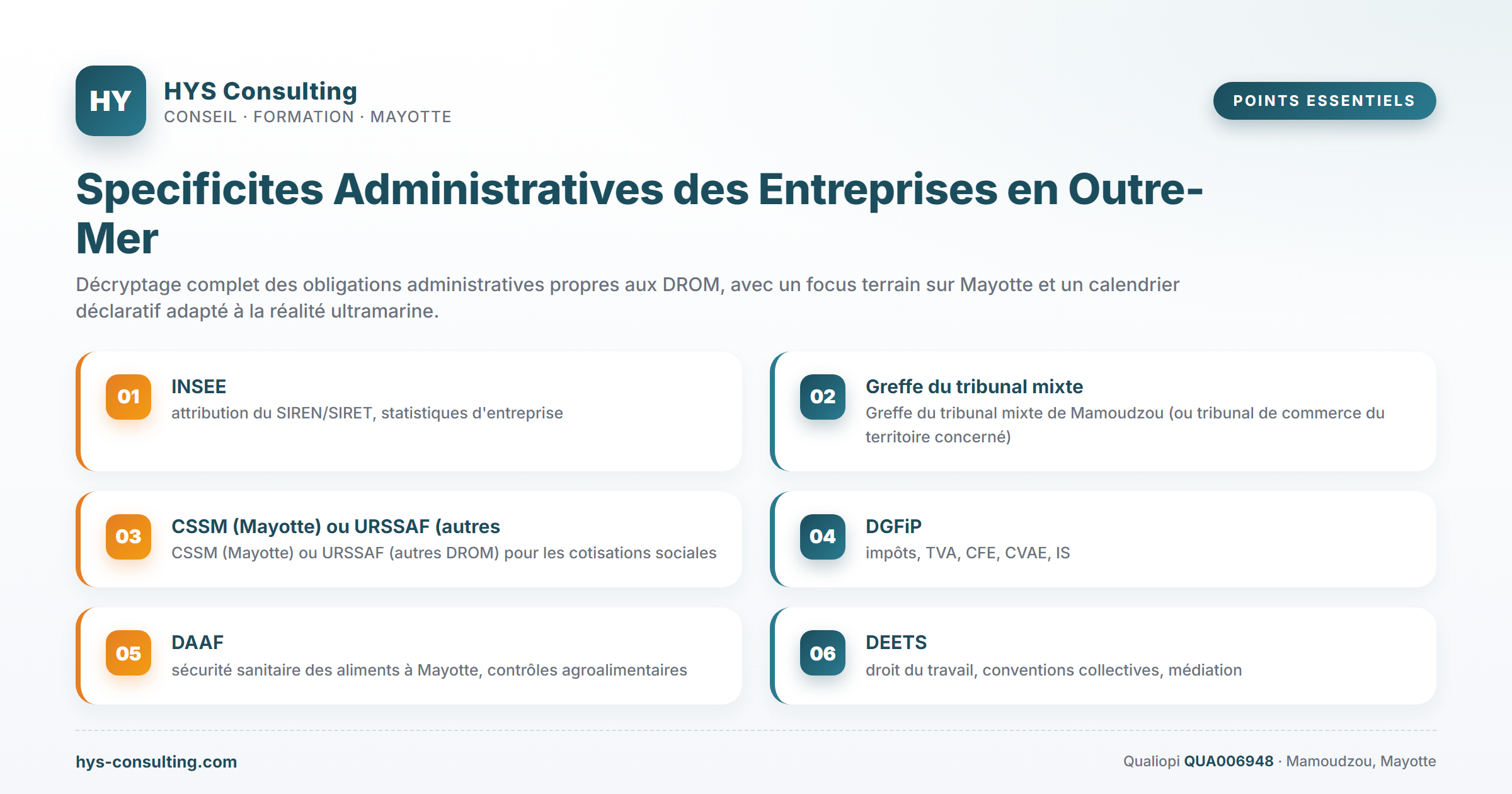Click the impôts, TVA, CFE description
This screenshot has width=1512, height=794.
[968, 553]
